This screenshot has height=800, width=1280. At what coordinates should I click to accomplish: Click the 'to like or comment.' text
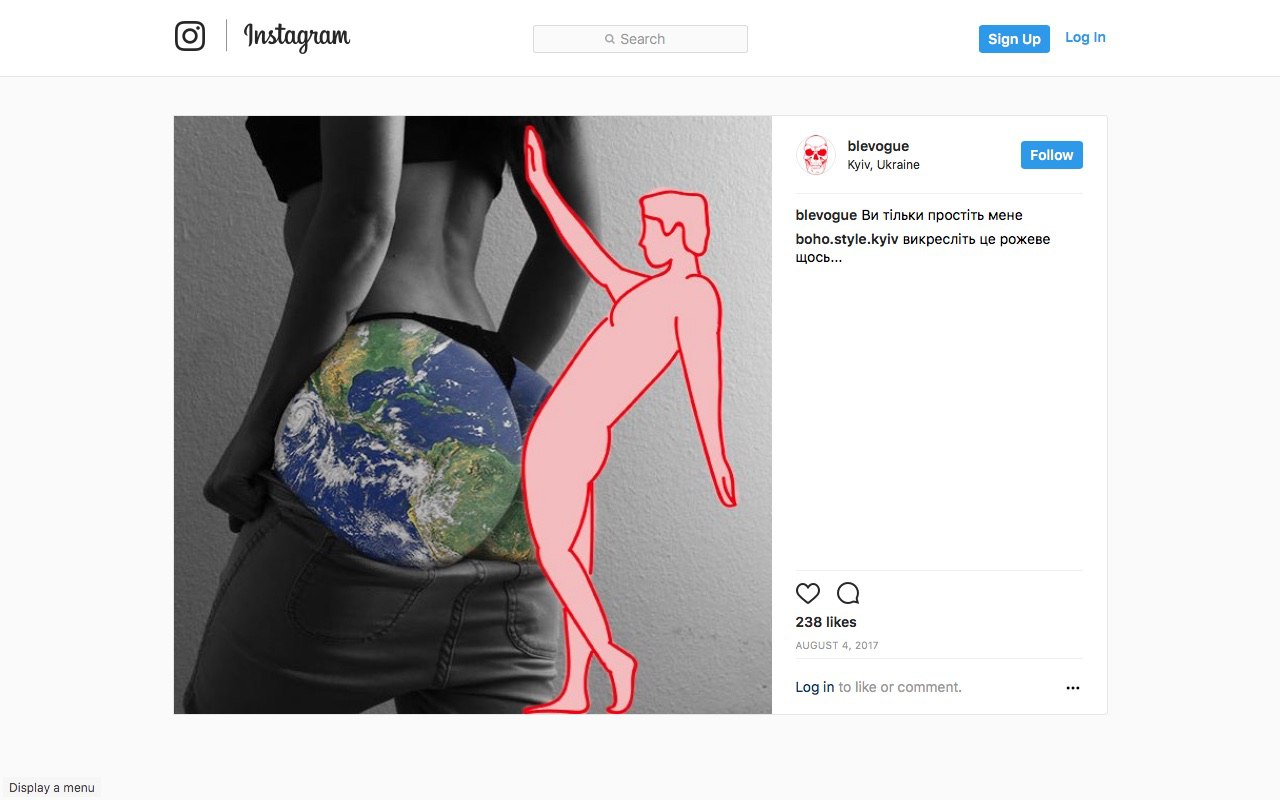900,687
